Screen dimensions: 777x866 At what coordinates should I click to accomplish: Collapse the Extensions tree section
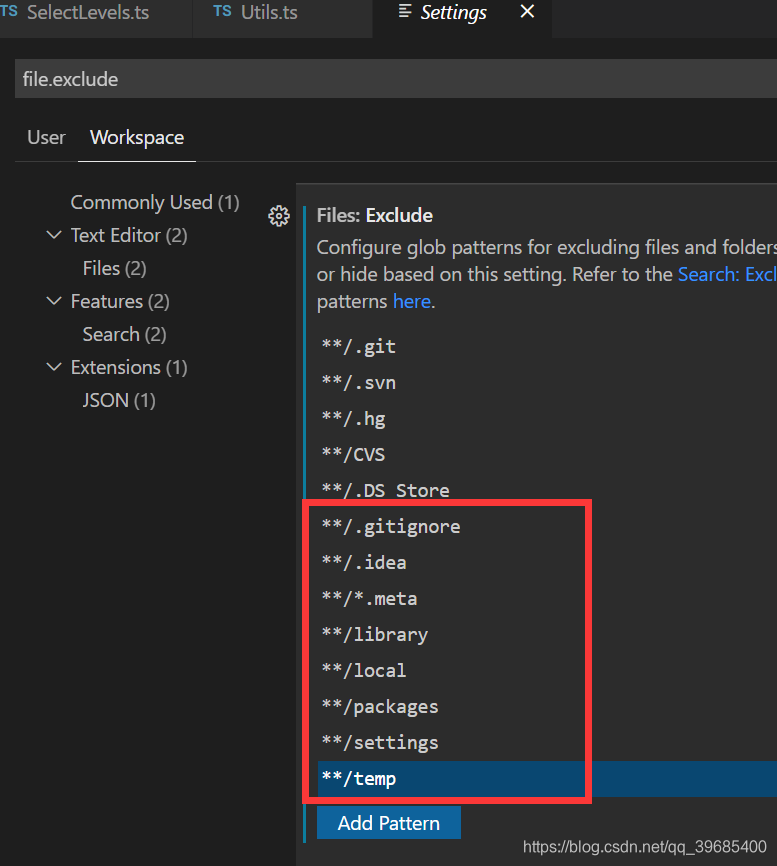tap(54, 367)
